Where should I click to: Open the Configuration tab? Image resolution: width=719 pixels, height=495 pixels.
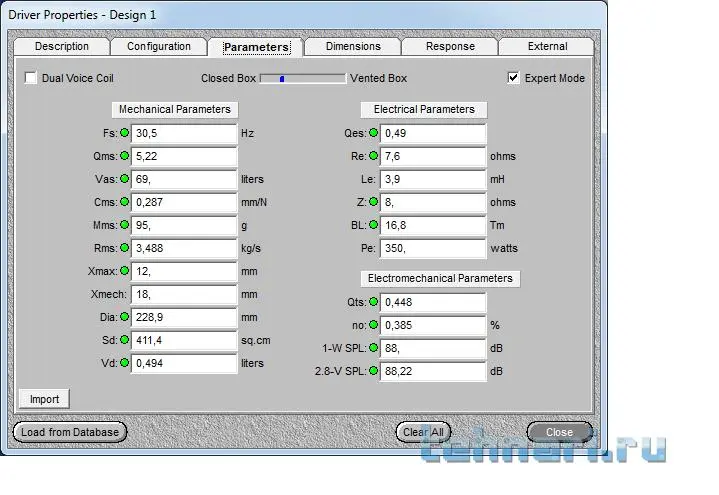pyautogui.click(x=159, y=46)
